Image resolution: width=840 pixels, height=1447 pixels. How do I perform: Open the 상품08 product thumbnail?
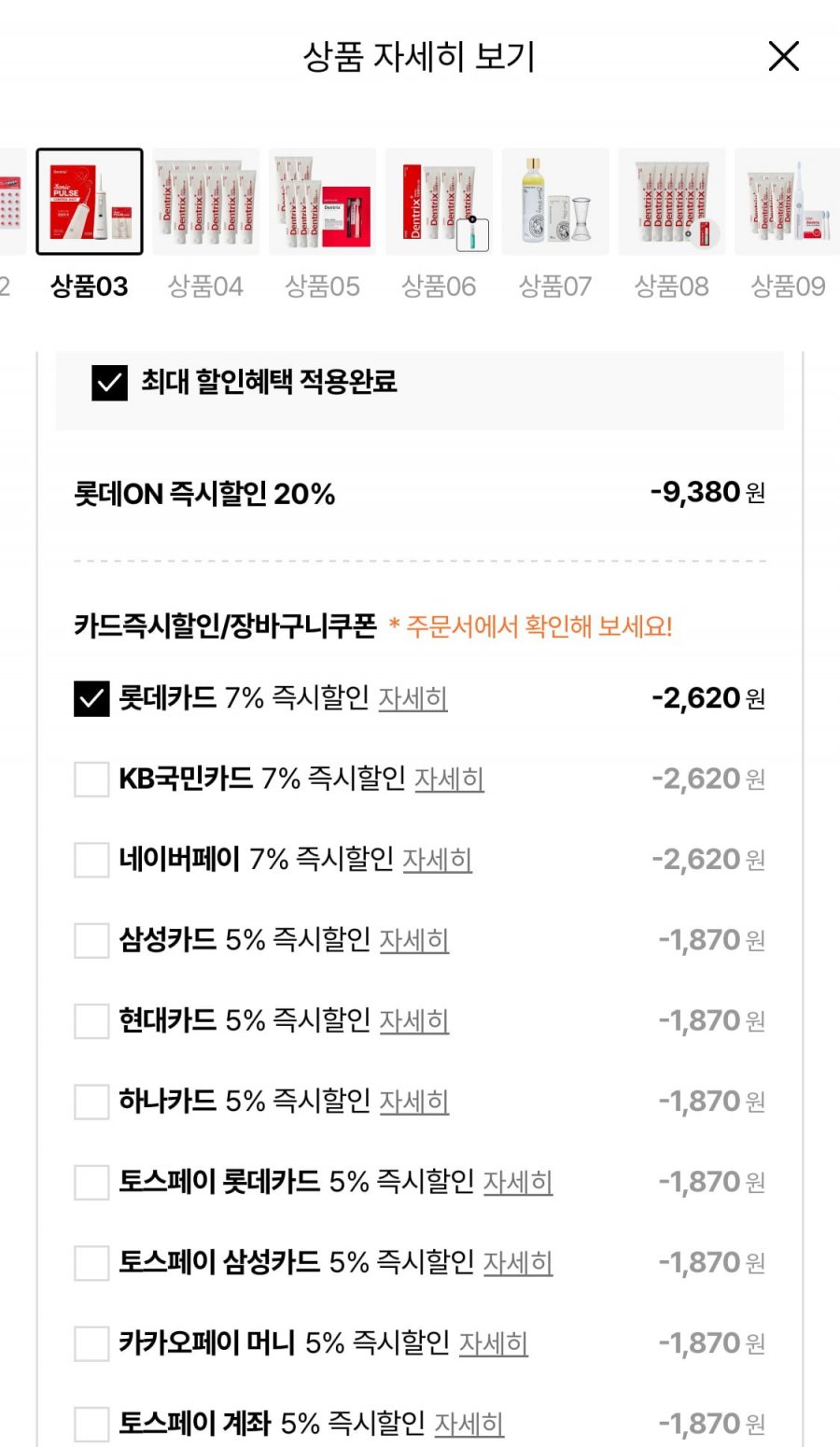(672, 202)
